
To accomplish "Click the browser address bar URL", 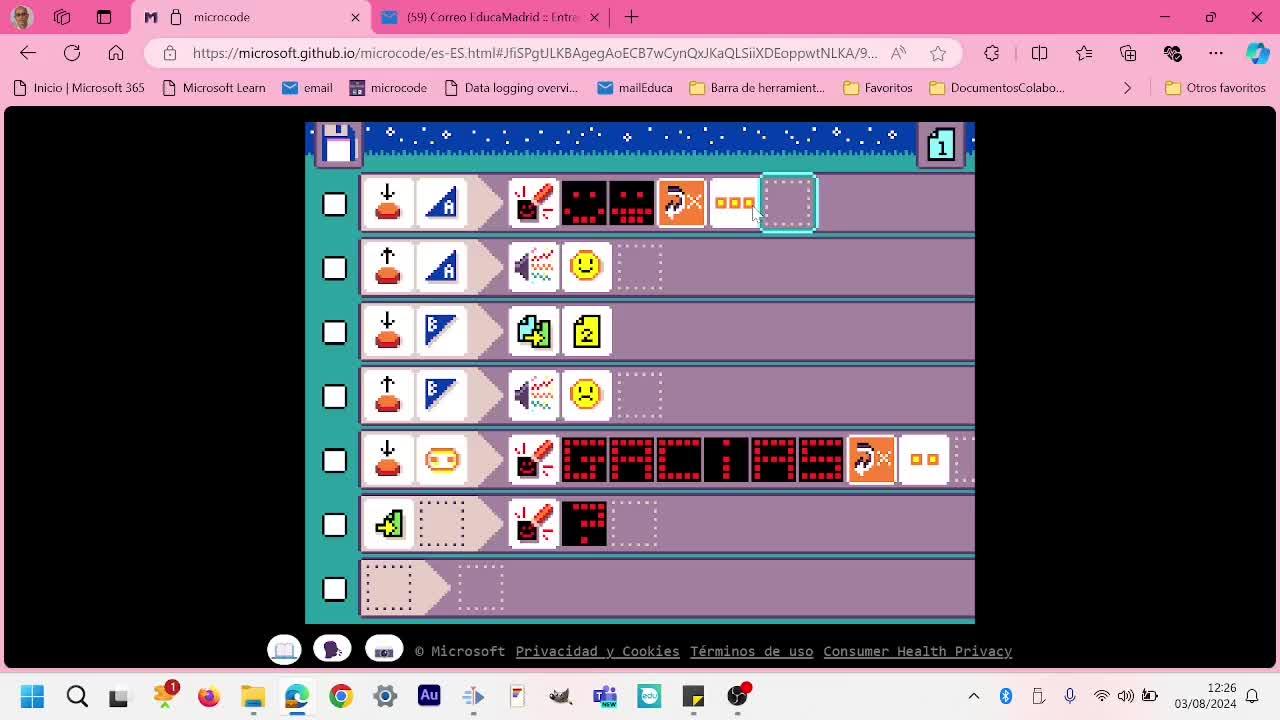I will 535,53.
